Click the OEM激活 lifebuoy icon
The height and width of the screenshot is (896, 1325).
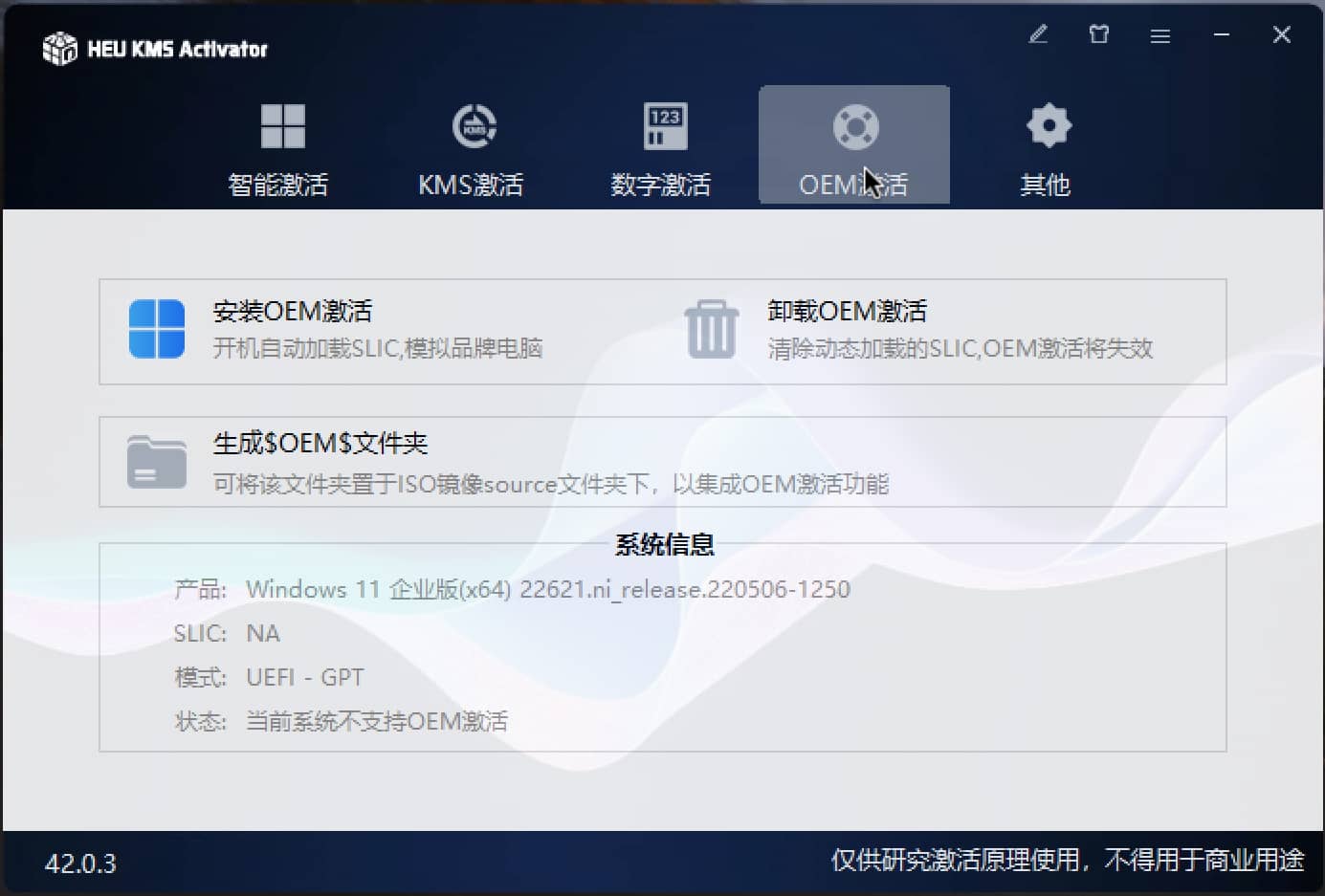click(853, 124)
